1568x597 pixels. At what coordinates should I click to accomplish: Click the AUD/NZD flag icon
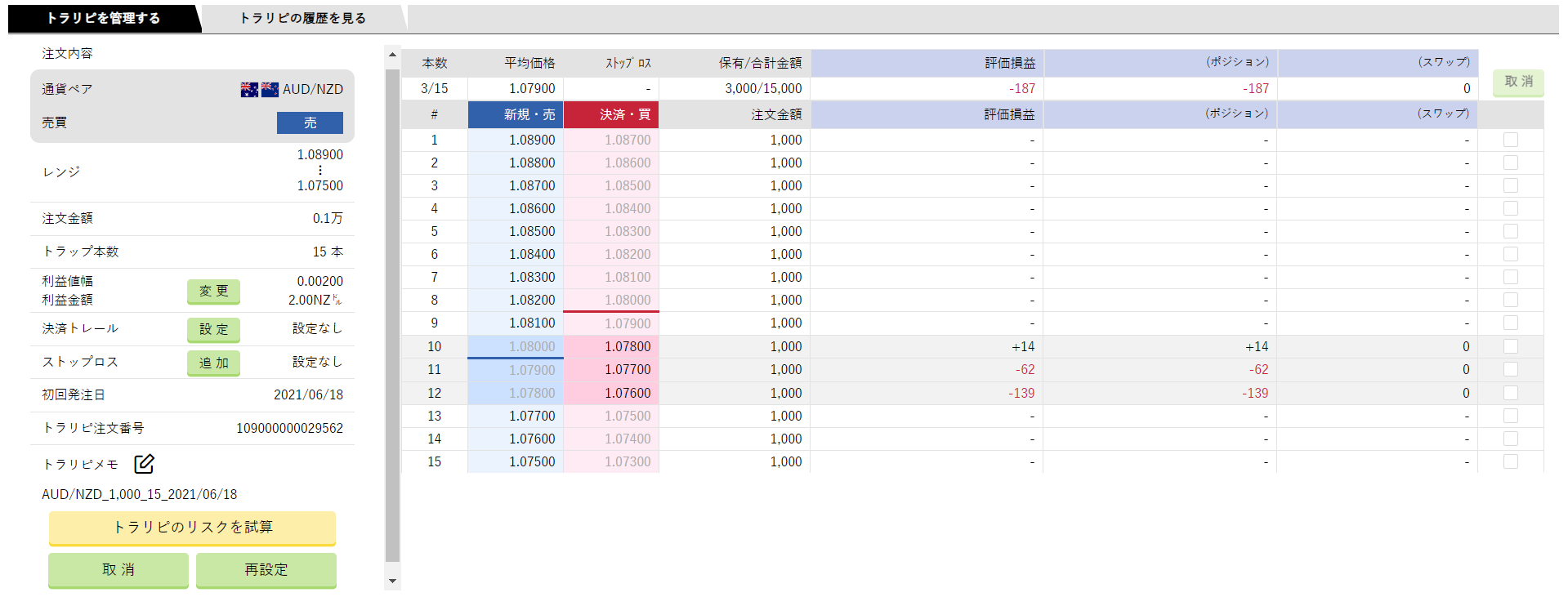(x=260, y=89)
